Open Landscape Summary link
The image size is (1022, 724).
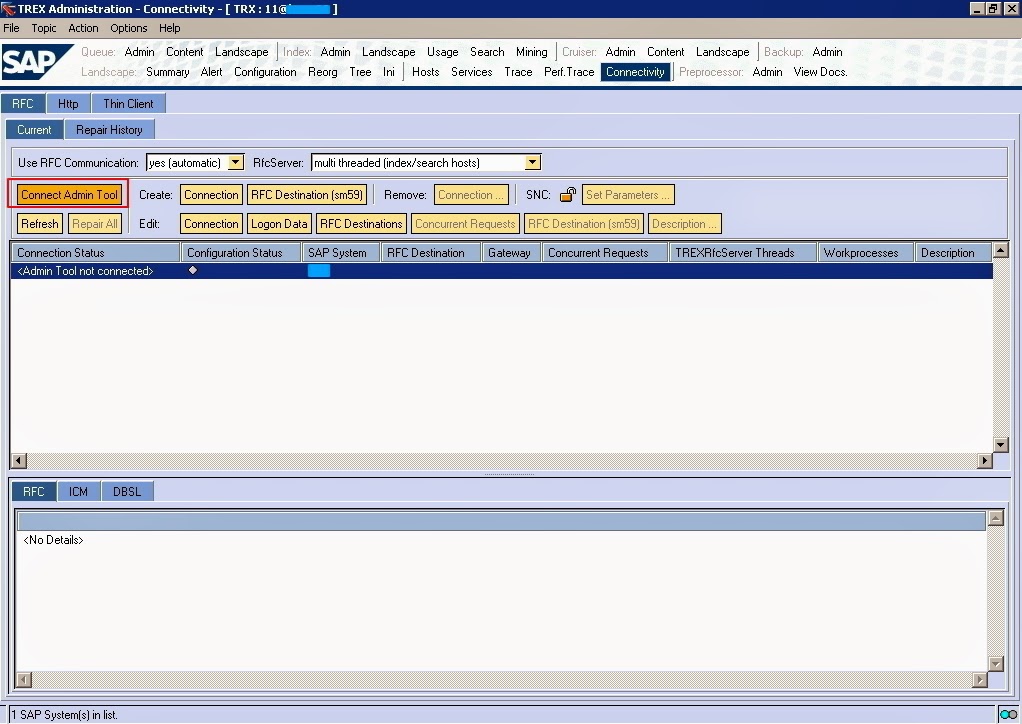point(168,72)
